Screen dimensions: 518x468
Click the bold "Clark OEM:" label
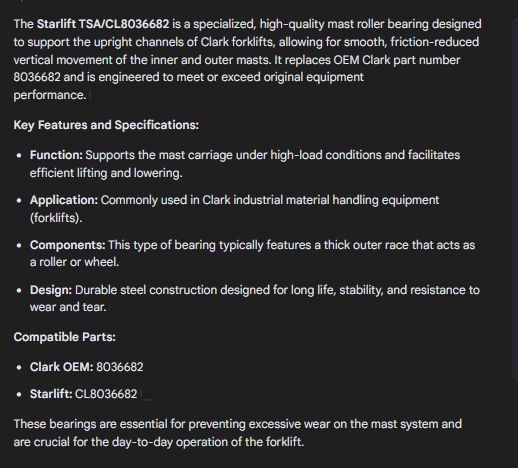pos(61,367)
